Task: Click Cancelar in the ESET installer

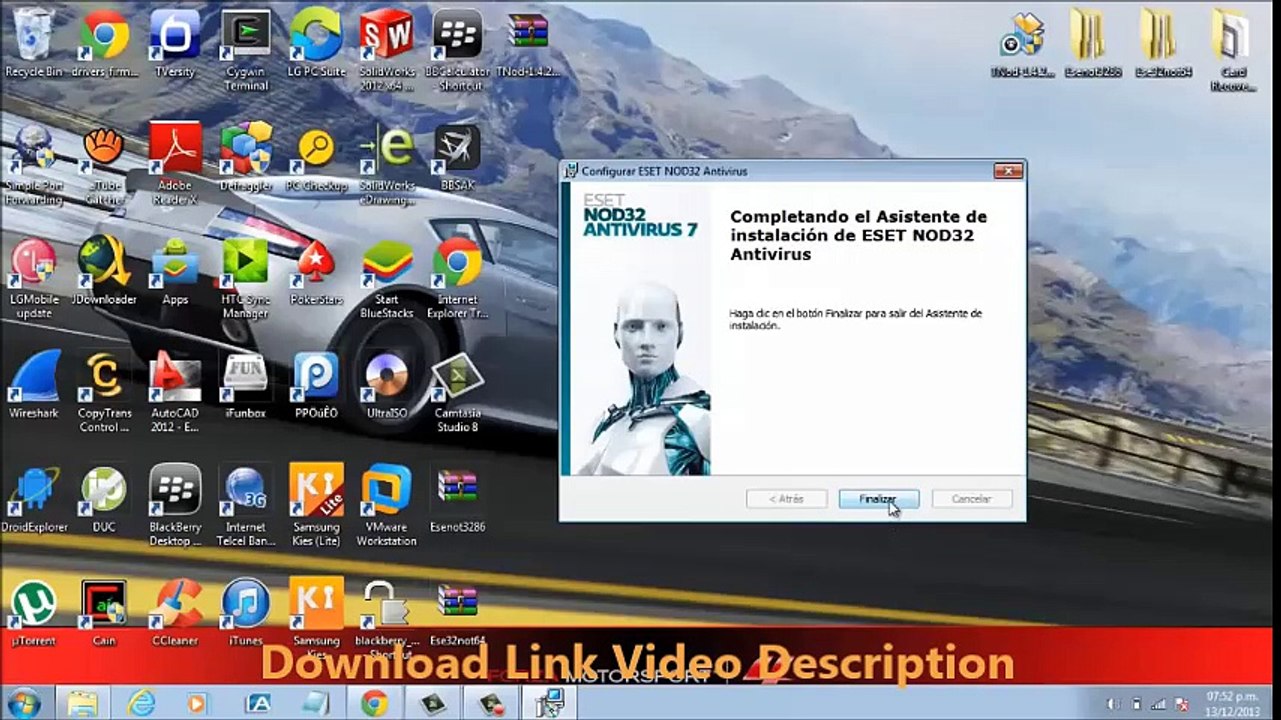Action: pos(971,498)
